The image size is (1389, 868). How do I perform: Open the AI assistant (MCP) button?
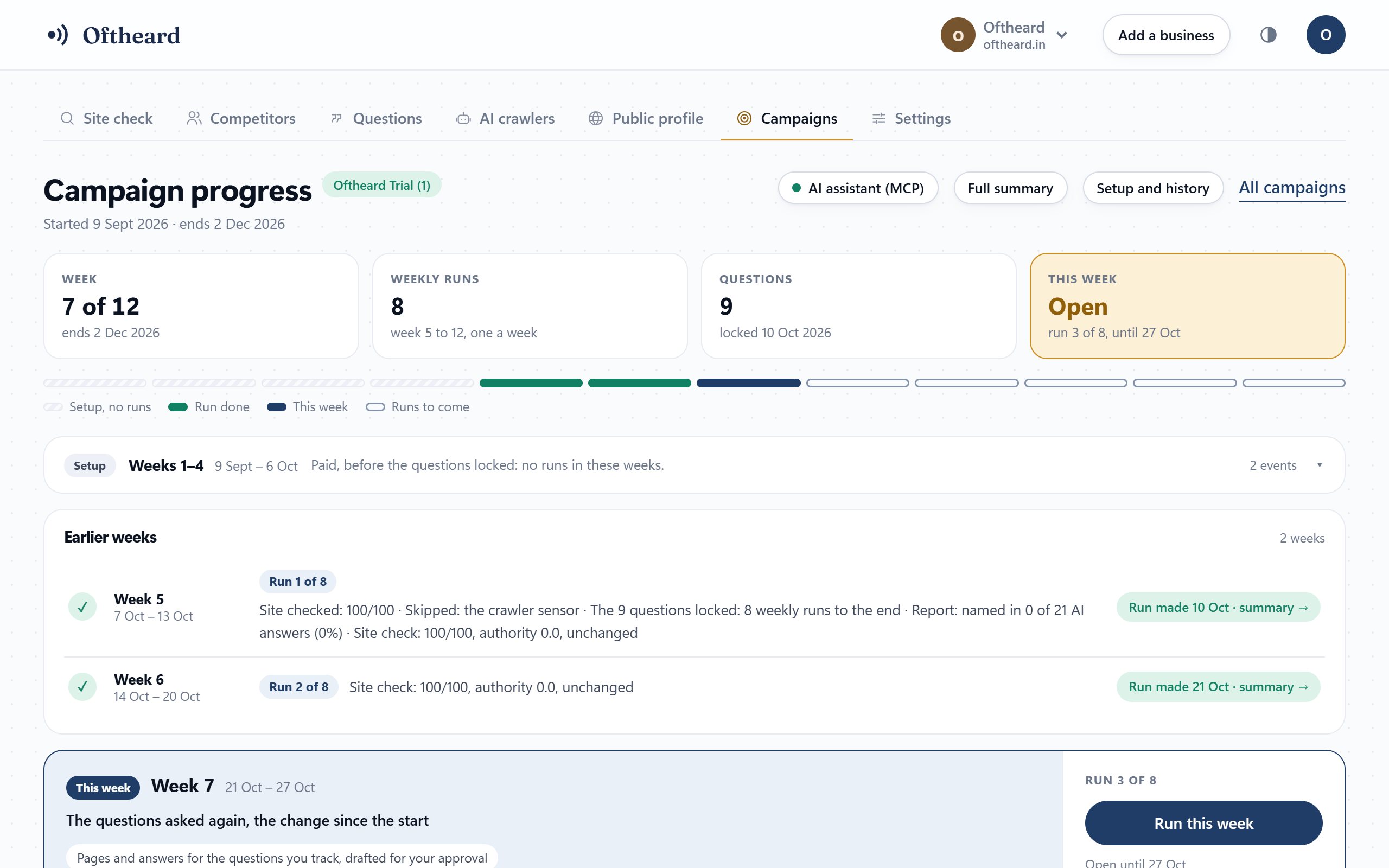(x=858, y=188)
